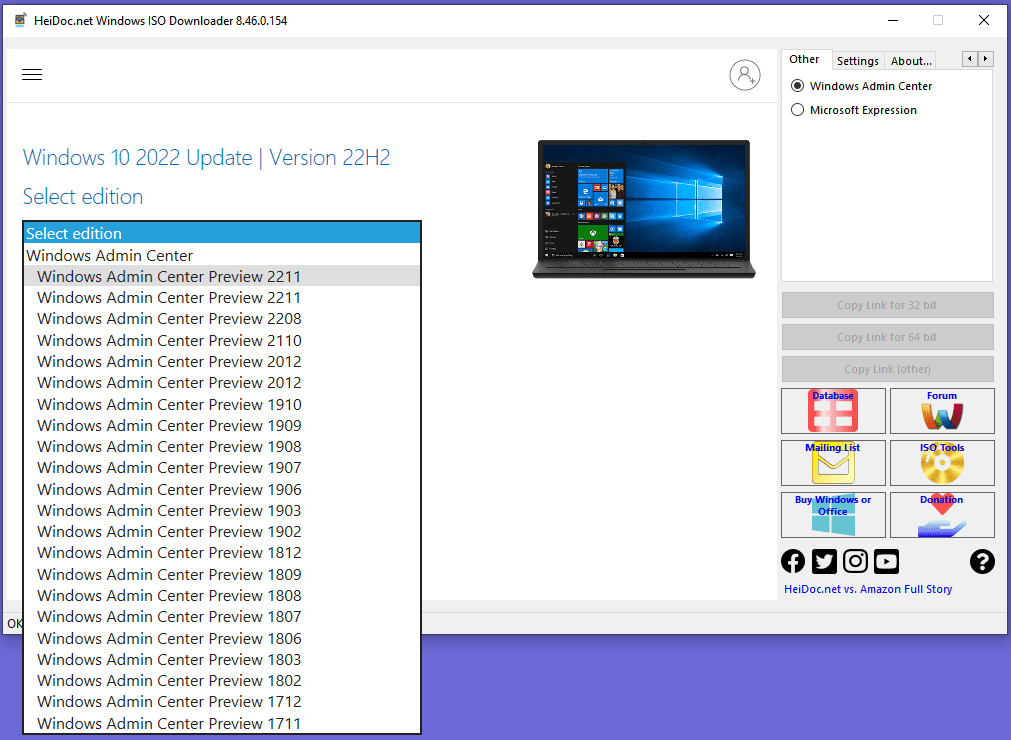Click Copy Link for 64 bit button
This screenshot has width=1011, height=740.
click(887, 337)
